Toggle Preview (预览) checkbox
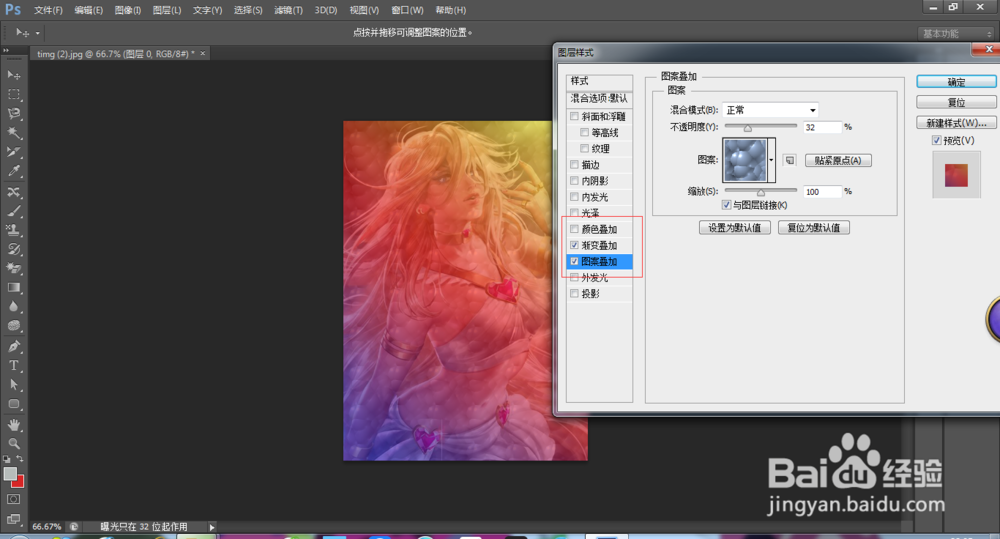This screenshot has height=539, width=1000. (937, 140)
